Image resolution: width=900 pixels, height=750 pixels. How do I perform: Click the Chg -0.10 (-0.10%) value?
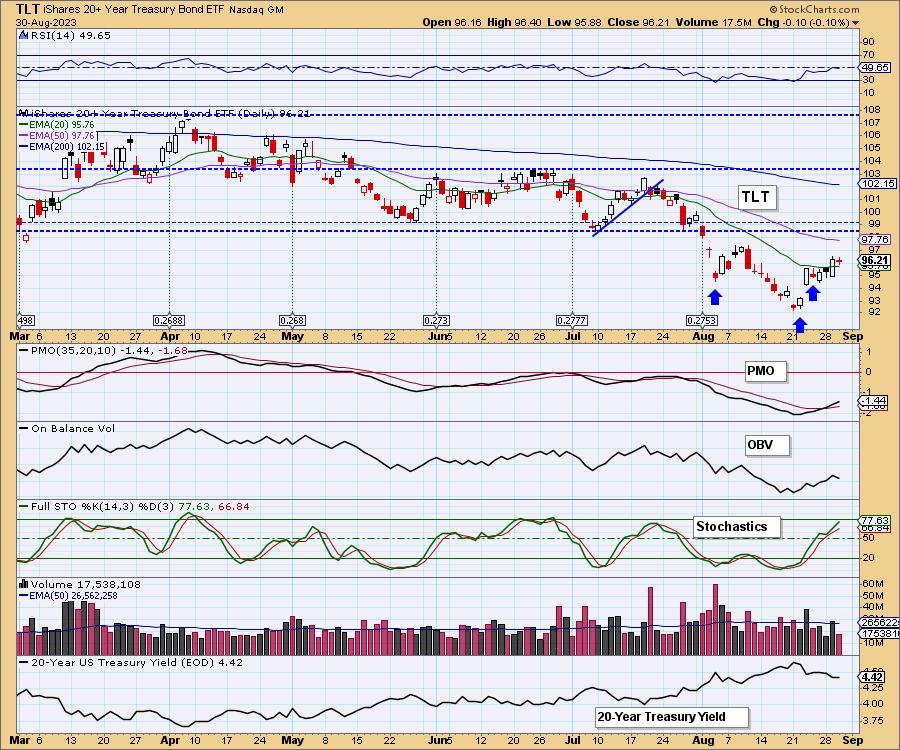click(802, 22)
